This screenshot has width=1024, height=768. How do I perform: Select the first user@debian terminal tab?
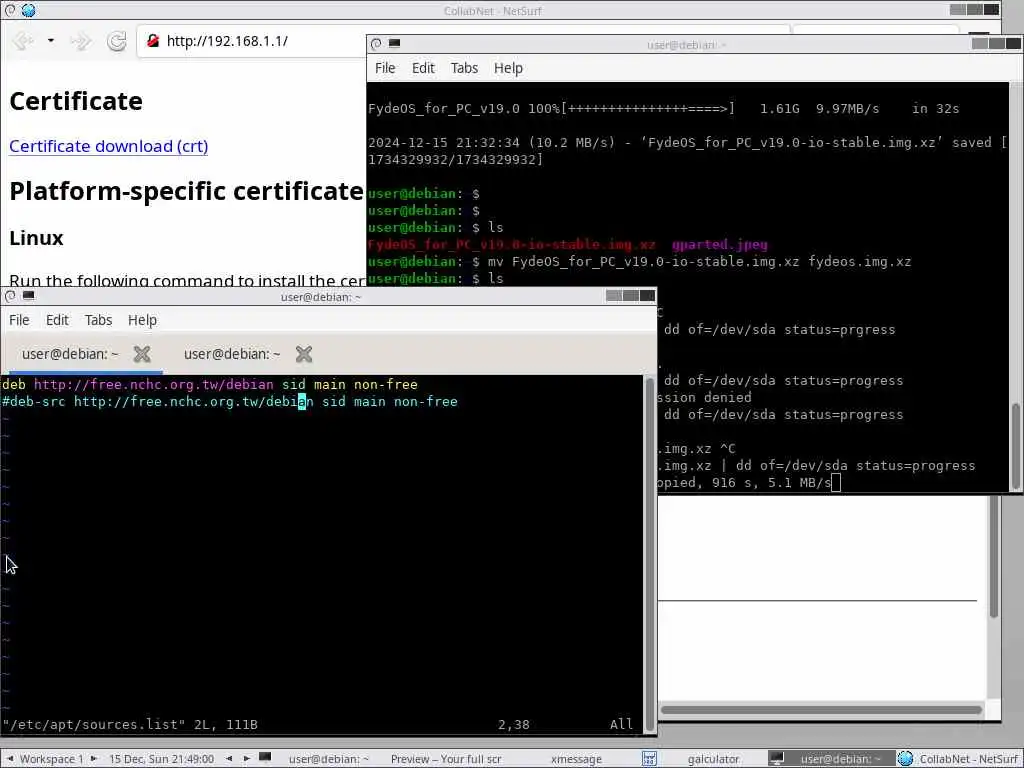click(70, 354)
